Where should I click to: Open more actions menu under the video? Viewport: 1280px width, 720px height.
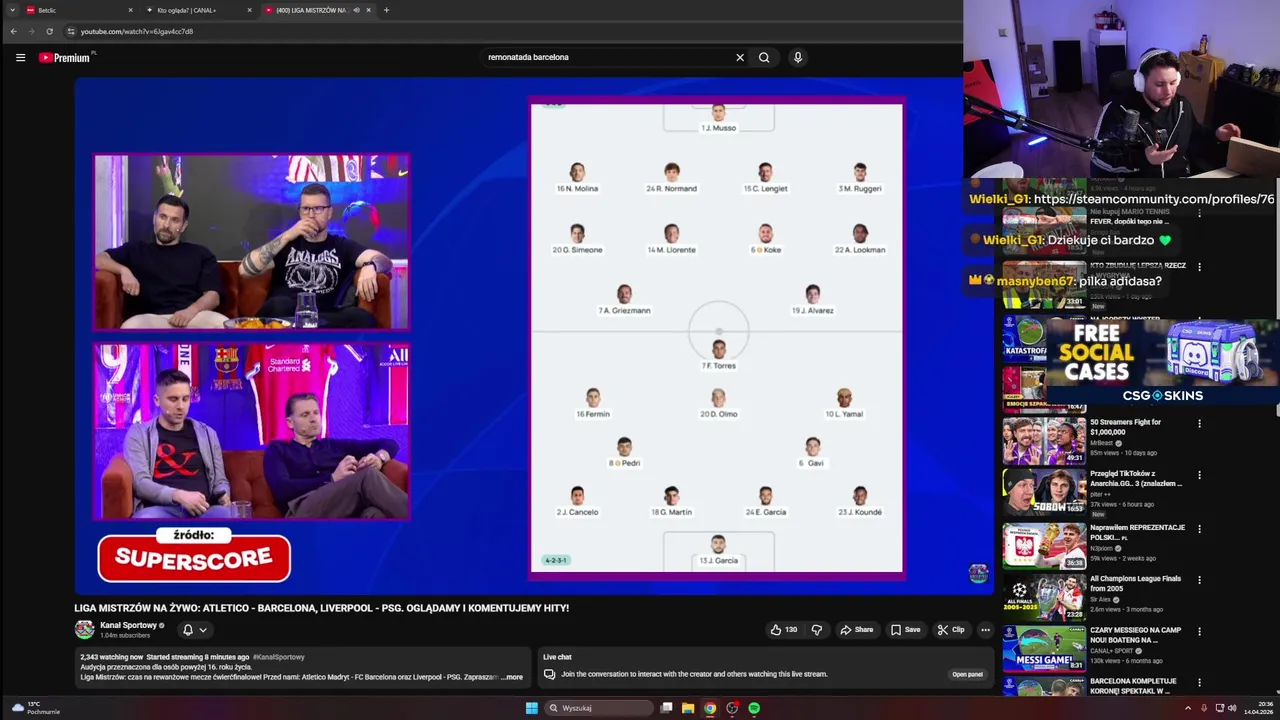pyautogui.click(x=985, y=630)
